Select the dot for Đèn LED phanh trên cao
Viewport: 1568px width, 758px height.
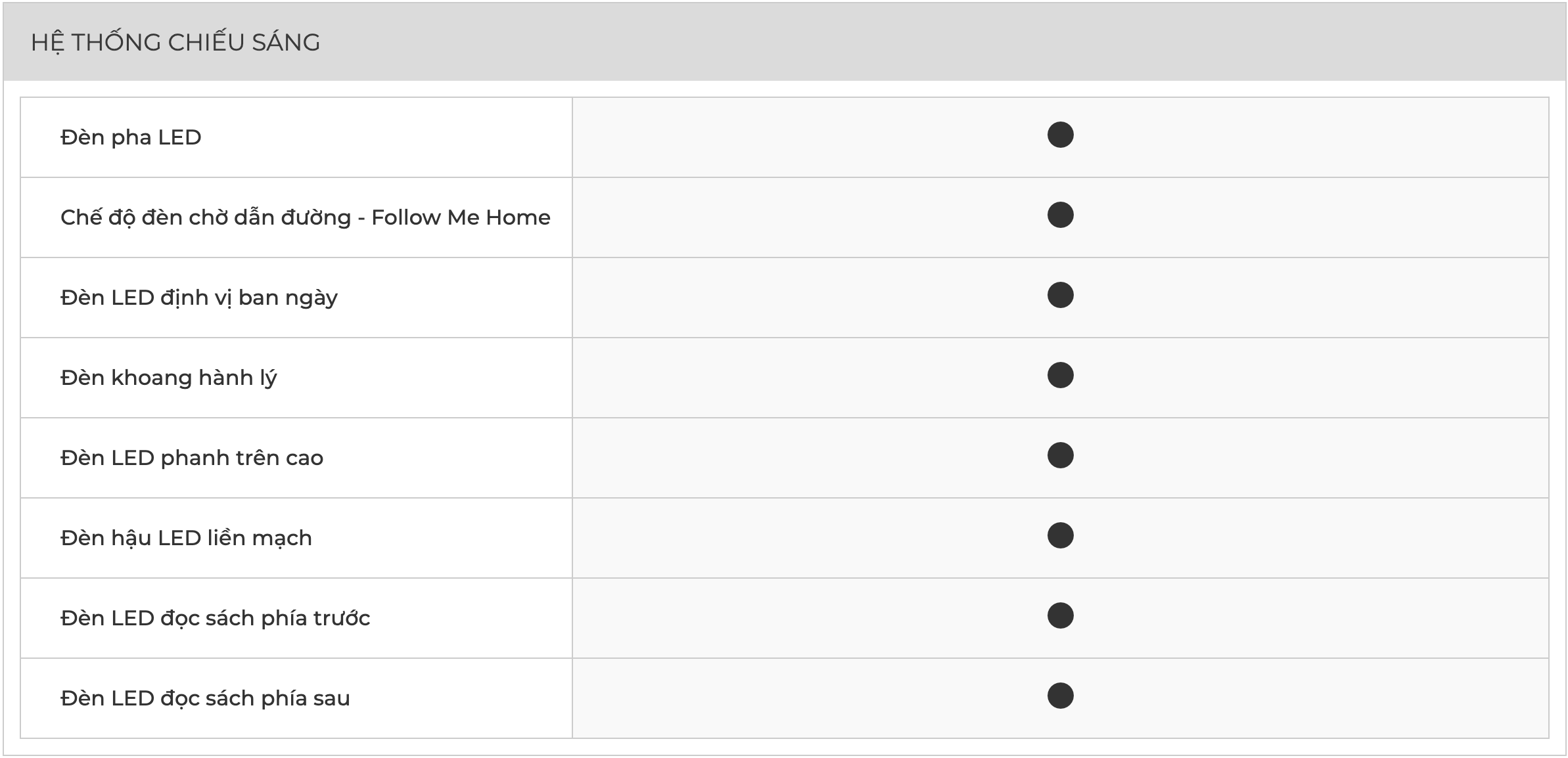coord(1060,456)
